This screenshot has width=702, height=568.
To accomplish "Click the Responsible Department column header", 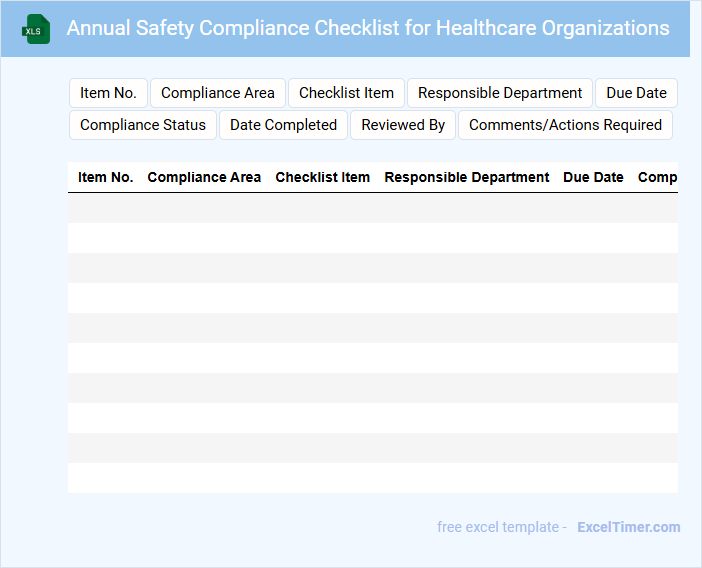I will [467, 177].
